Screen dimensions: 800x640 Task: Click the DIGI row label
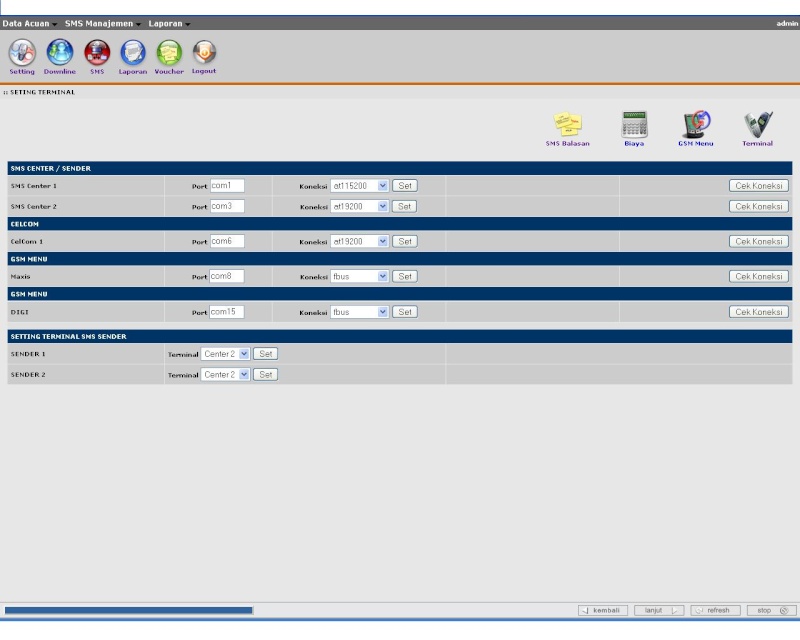click(19, 312)
